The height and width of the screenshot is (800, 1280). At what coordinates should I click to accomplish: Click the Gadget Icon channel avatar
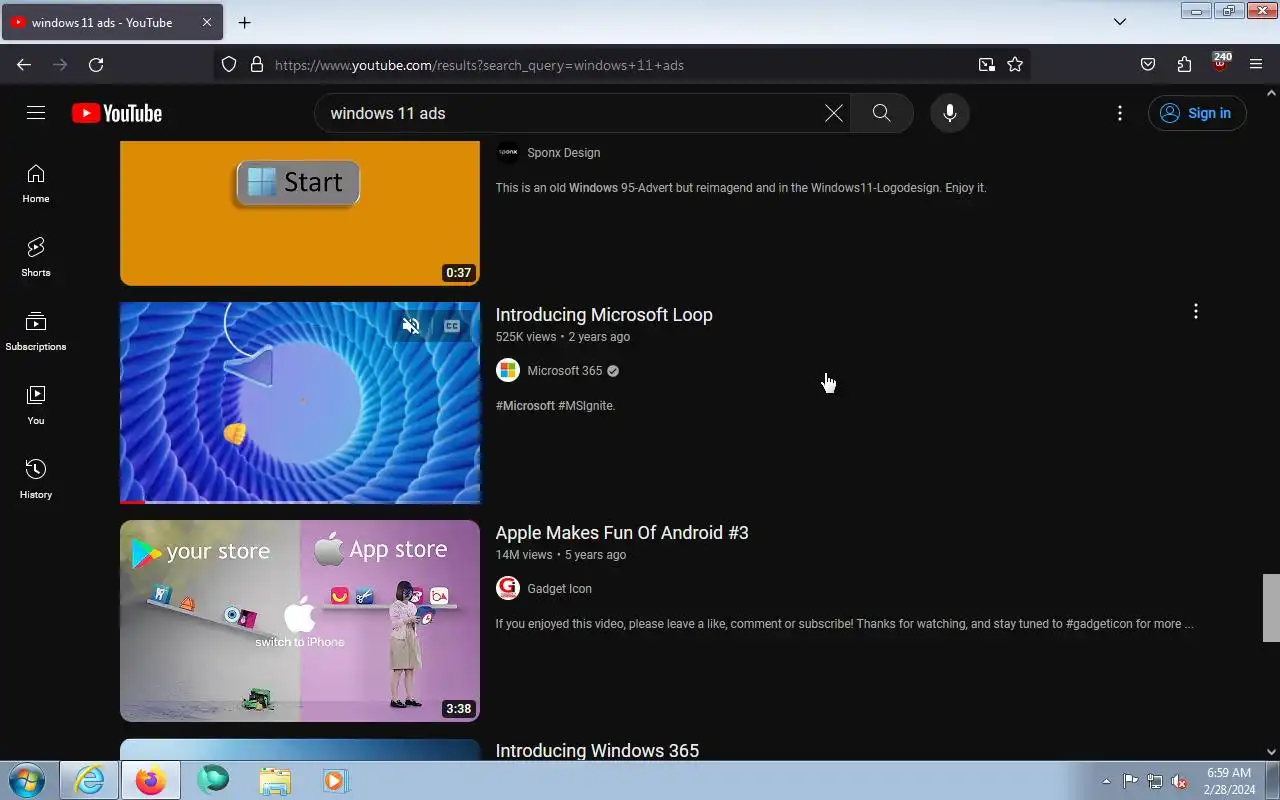(508, 589)
